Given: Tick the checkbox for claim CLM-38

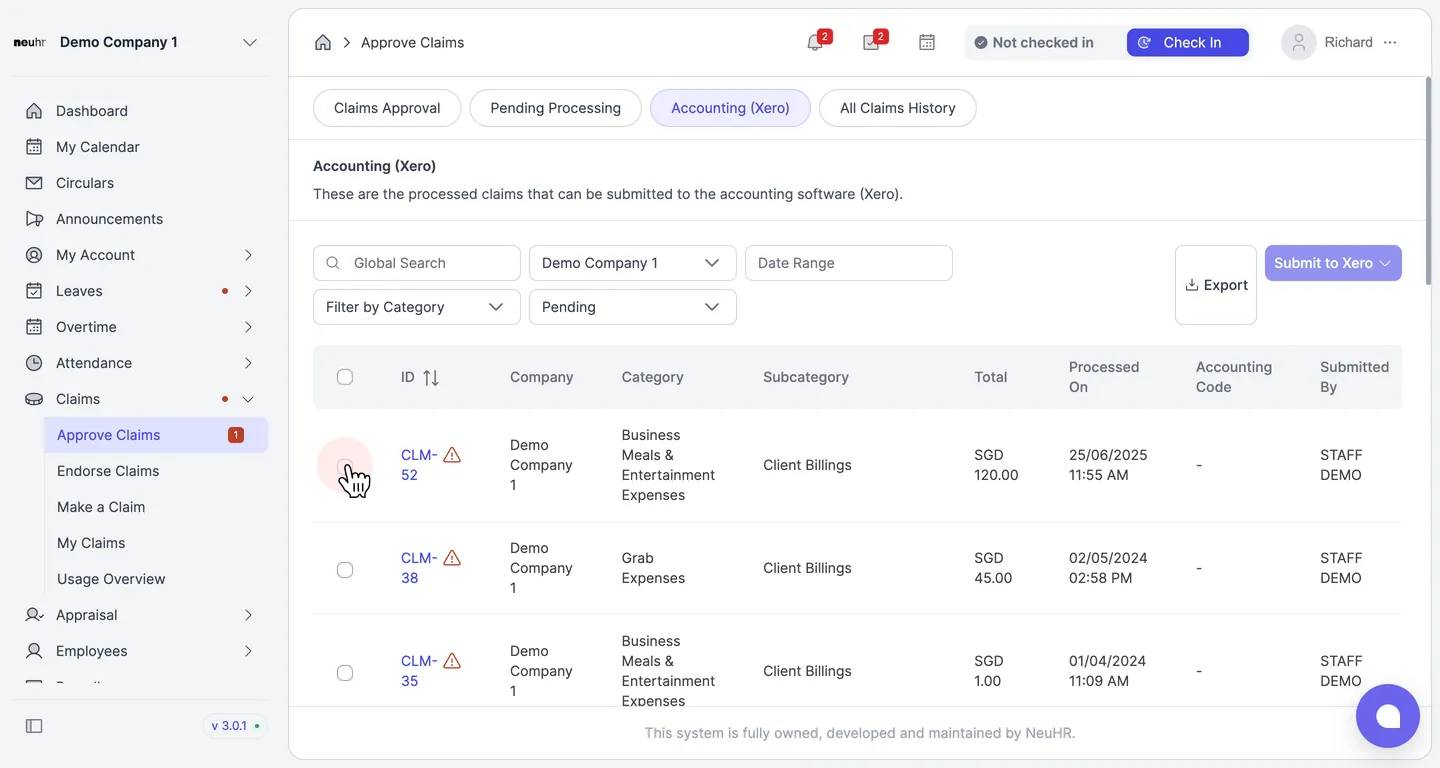Looking at the screenshot, I should pyautogui.click(x=345, y=570).
